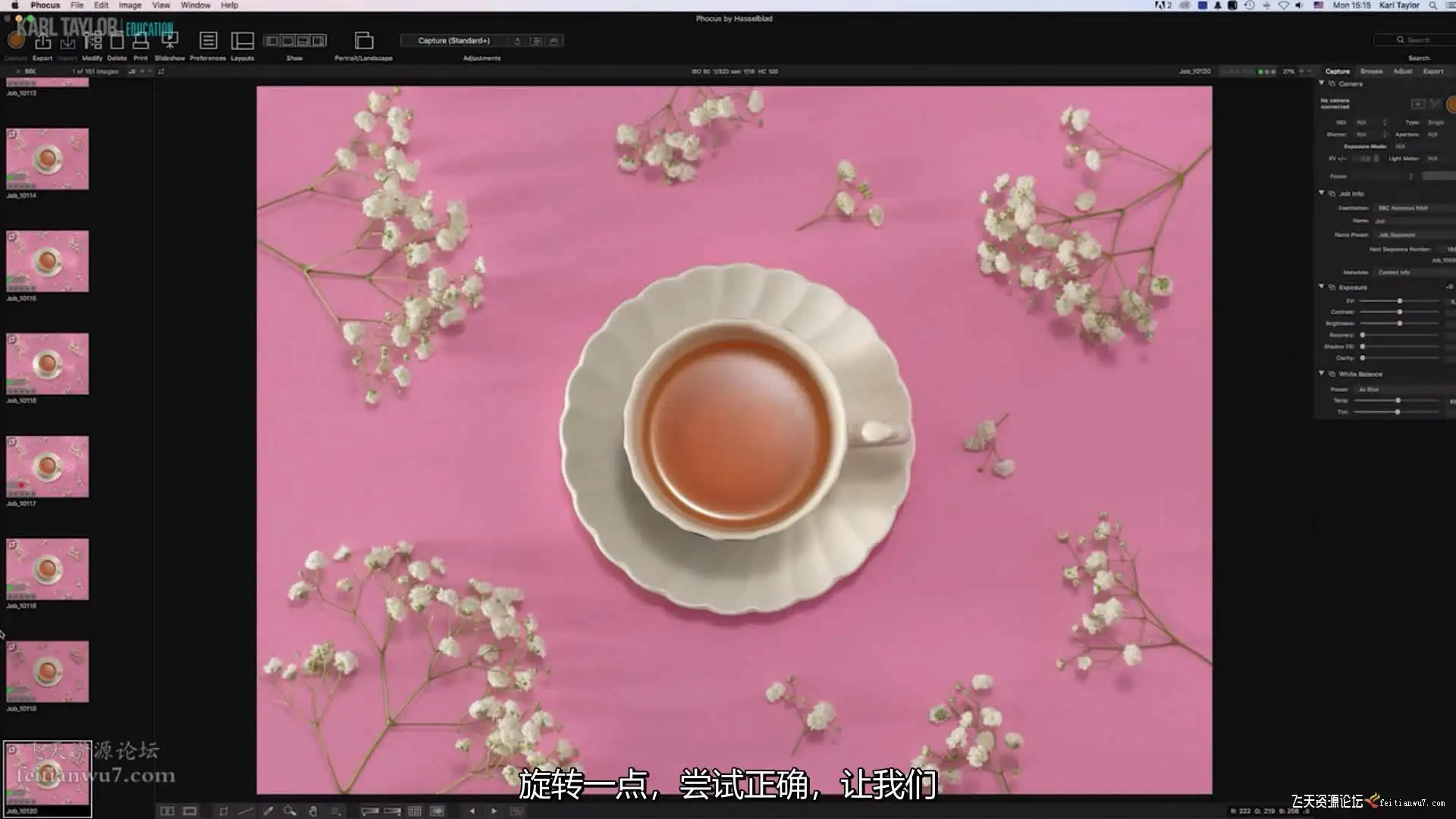Image resolution: width=1456 pixels, height=819 pixels.
Task: Click the Export toolbar icon
Action: point(42,43)
